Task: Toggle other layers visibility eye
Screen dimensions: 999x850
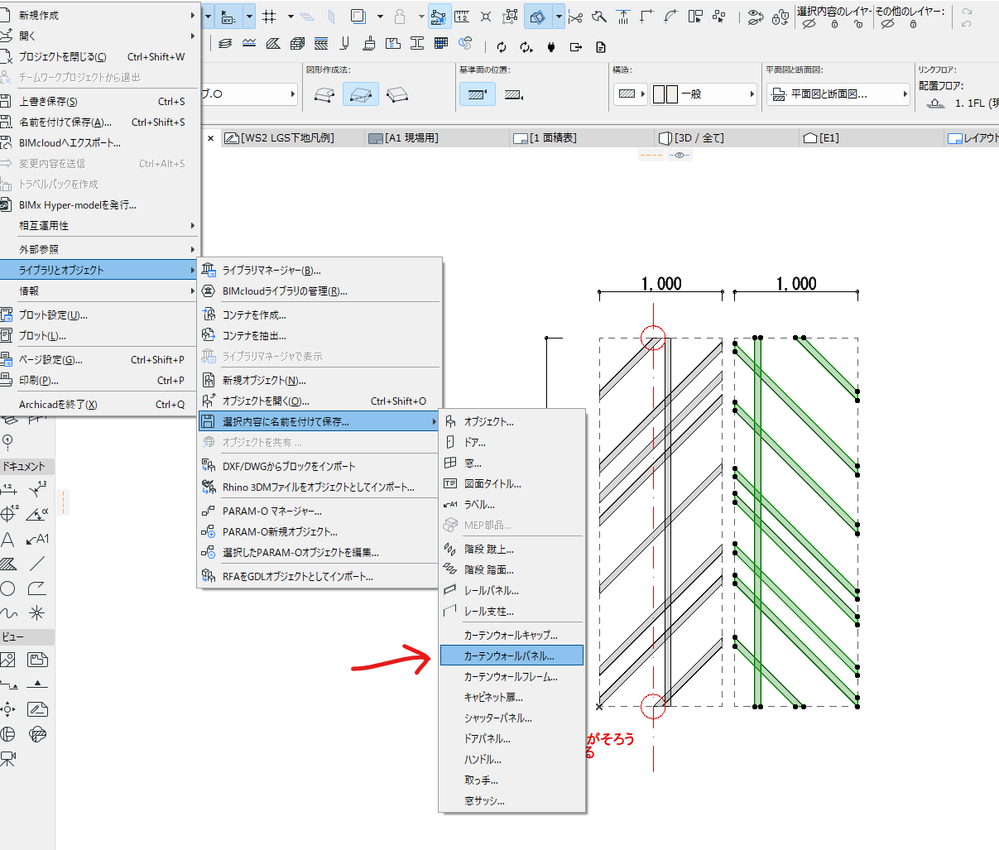Action: [x=888, y=24]
